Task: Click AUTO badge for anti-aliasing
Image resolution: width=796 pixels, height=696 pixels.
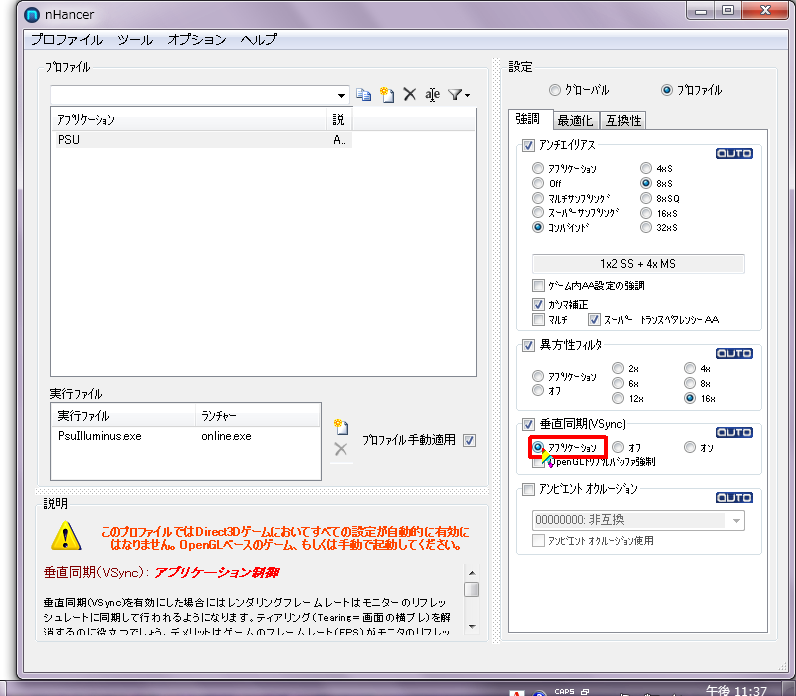Action: pos(734,153)
